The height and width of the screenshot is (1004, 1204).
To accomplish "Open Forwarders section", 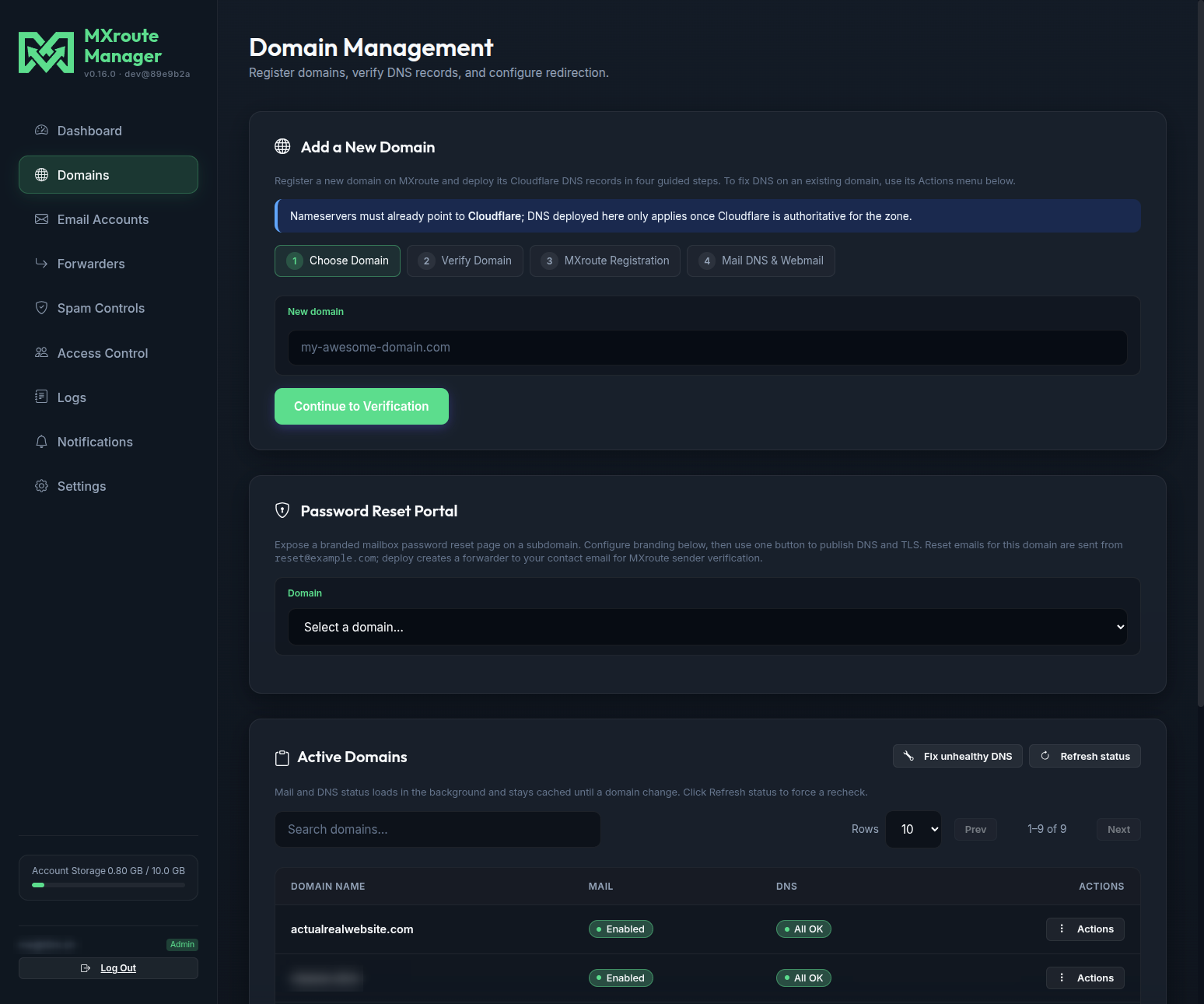I will point(108,264).
